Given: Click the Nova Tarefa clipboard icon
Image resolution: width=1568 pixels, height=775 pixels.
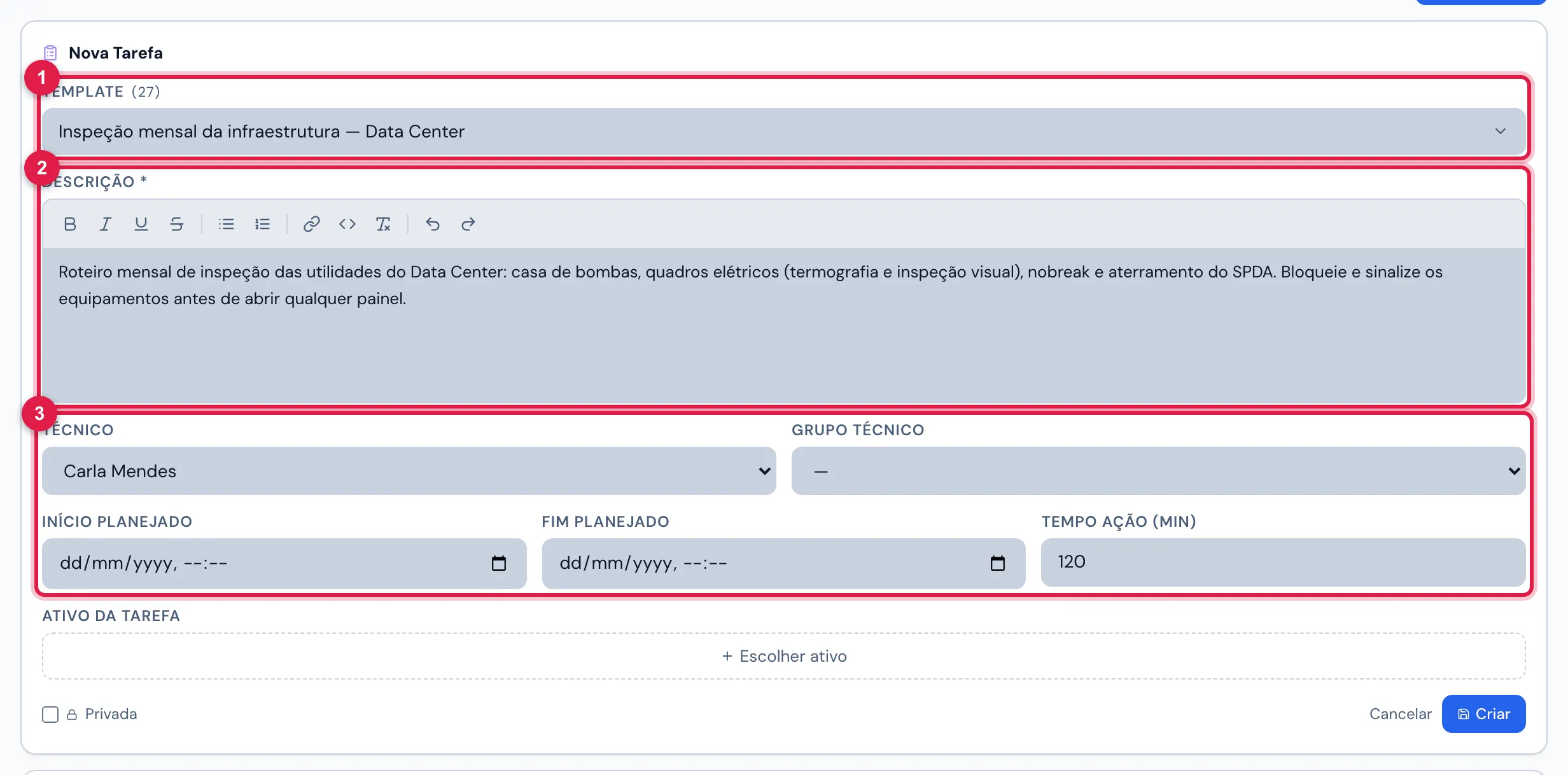Looking at the screenshot, I should point(50,53).
